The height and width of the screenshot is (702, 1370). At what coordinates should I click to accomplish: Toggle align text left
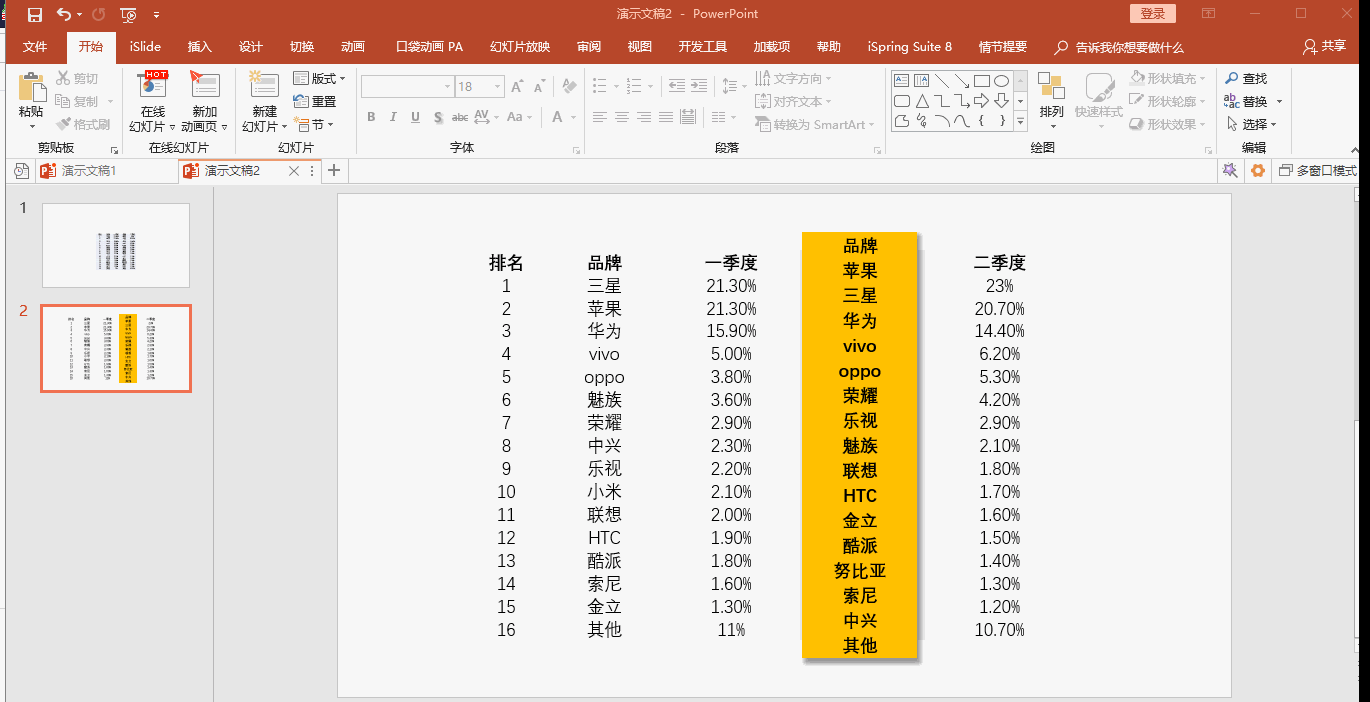[600, 117]
